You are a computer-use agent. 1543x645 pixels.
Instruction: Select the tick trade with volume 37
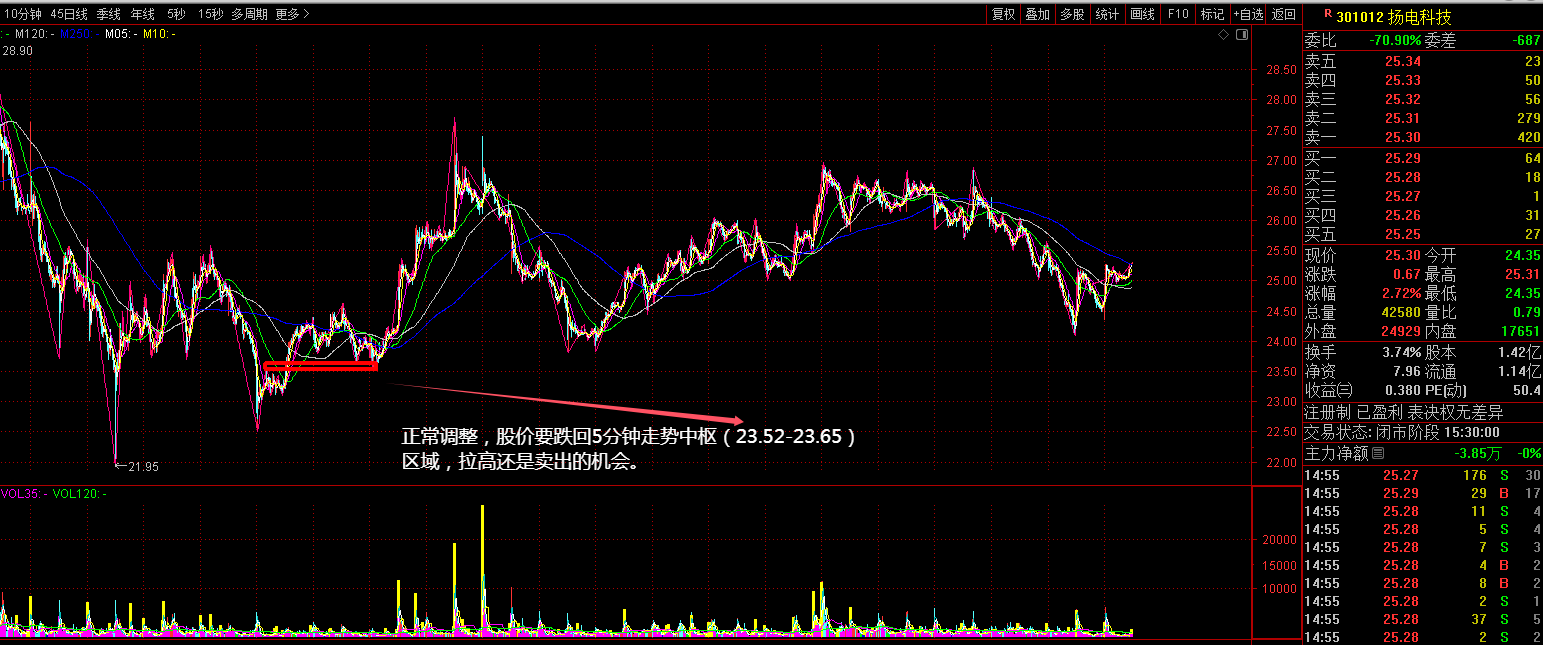point(1423,619)
